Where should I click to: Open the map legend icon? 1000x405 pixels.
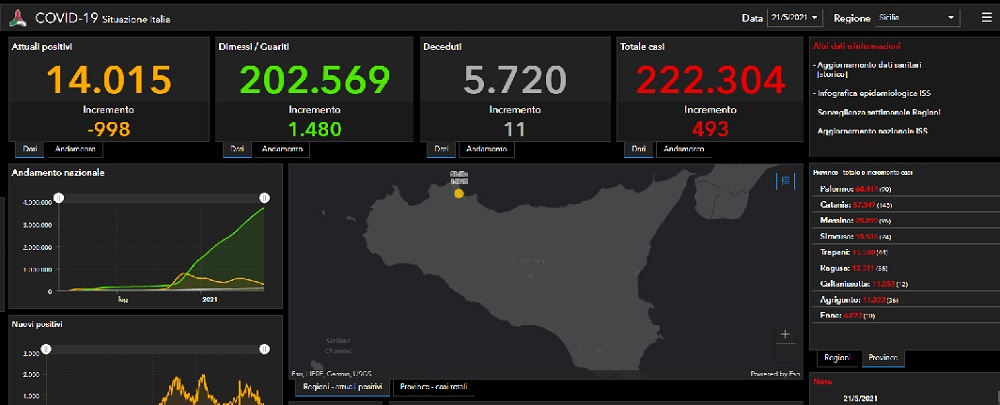pyautogui.click(x=785, y=180)
